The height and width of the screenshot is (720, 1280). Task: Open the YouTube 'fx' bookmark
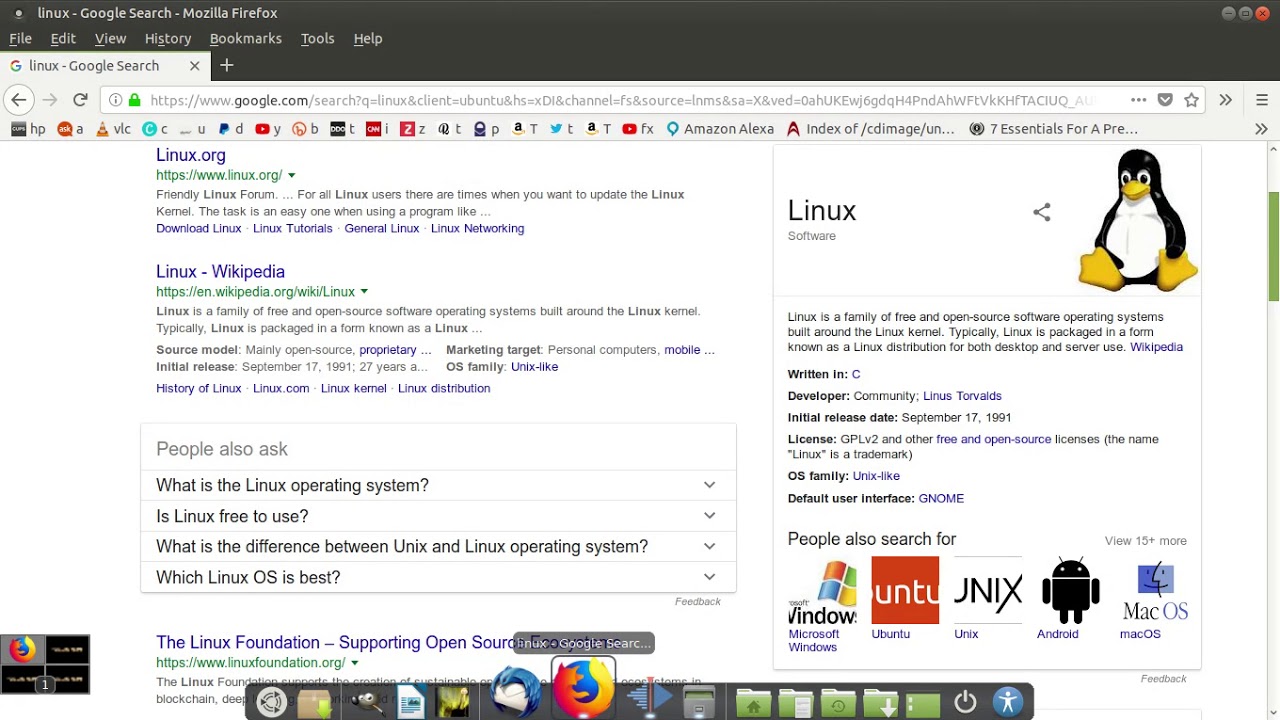pos(638,129)
